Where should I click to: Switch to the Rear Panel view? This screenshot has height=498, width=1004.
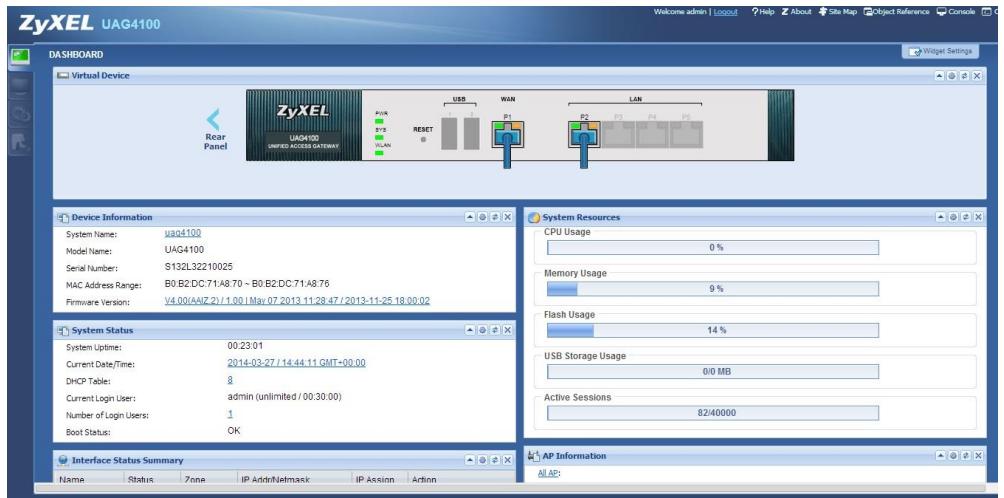point(215,130)
